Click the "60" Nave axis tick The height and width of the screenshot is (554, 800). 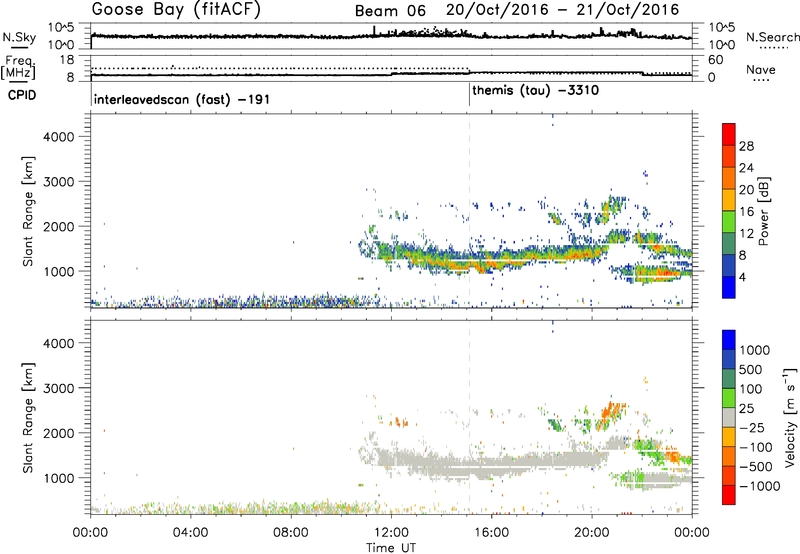click(716, 60)
